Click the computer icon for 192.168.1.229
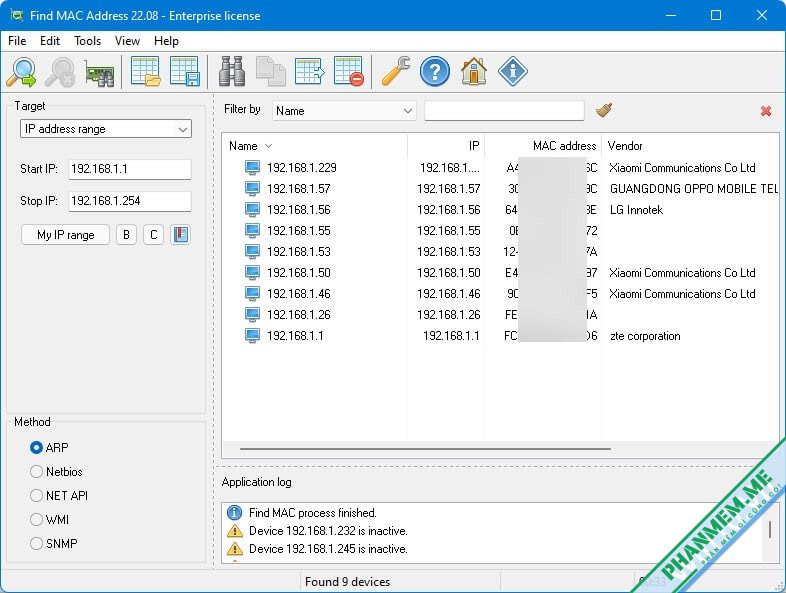 tap(252, 167)
